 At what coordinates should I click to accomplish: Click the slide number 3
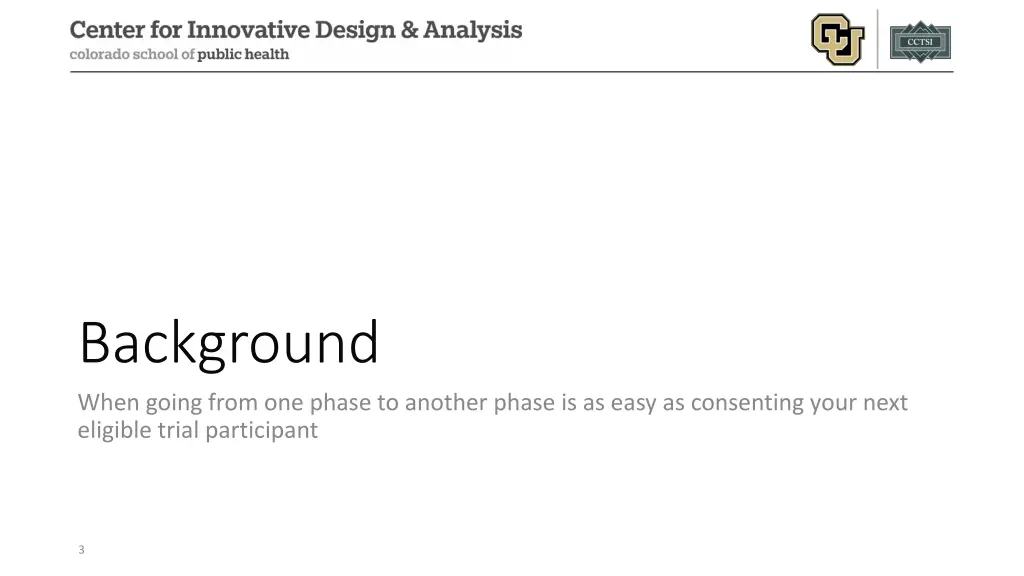point(82,550)
